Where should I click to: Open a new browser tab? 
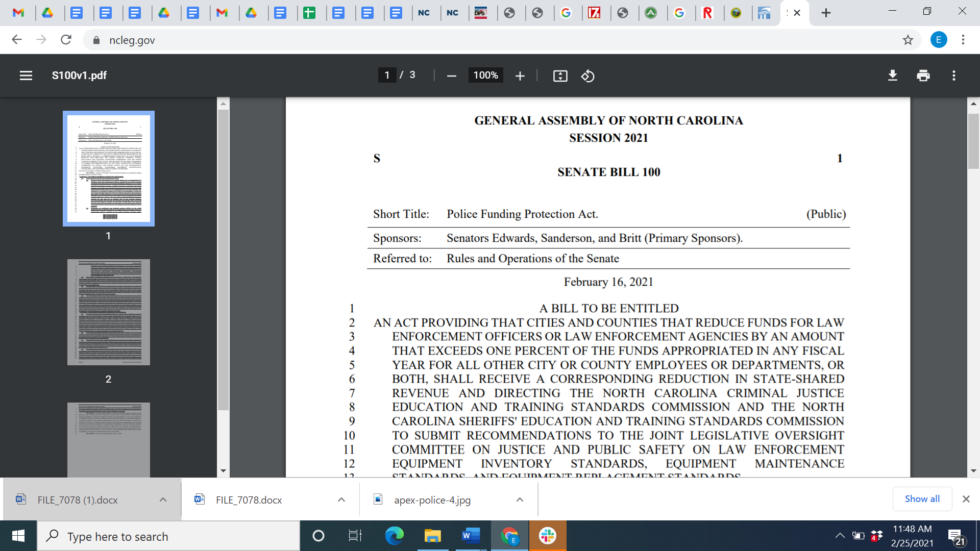tap(826, 13)
